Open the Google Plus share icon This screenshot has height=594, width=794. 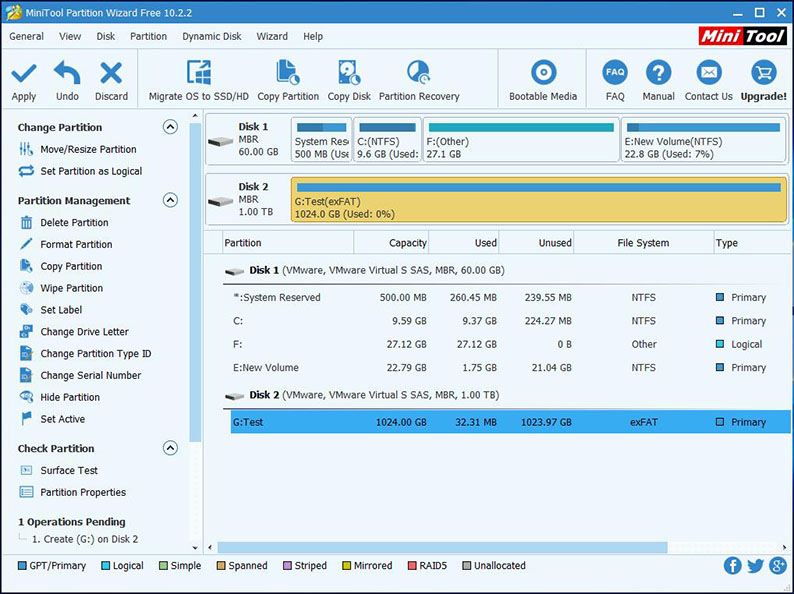778,566
